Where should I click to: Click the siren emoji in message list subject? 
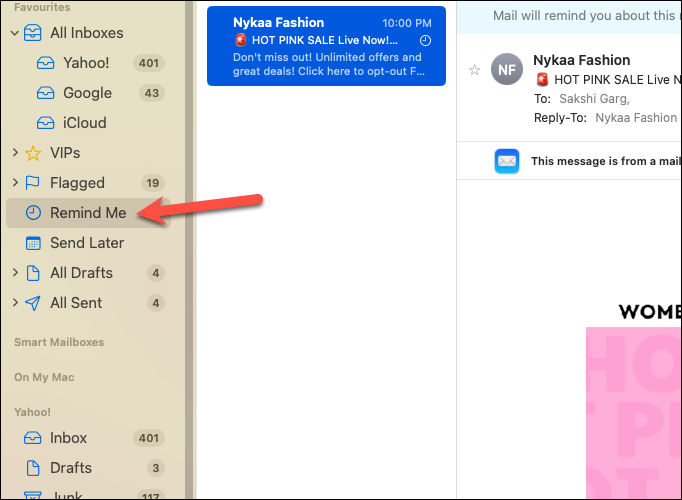(241, 40)
